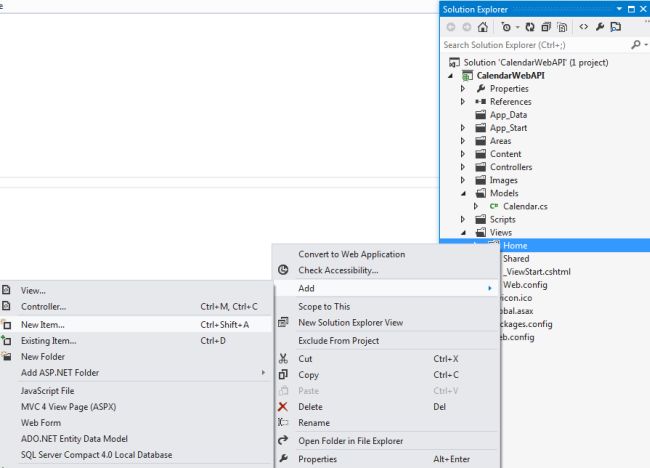Toggle Show All Files icon
The width and height of the screenshot is (650, 468).
562,27
